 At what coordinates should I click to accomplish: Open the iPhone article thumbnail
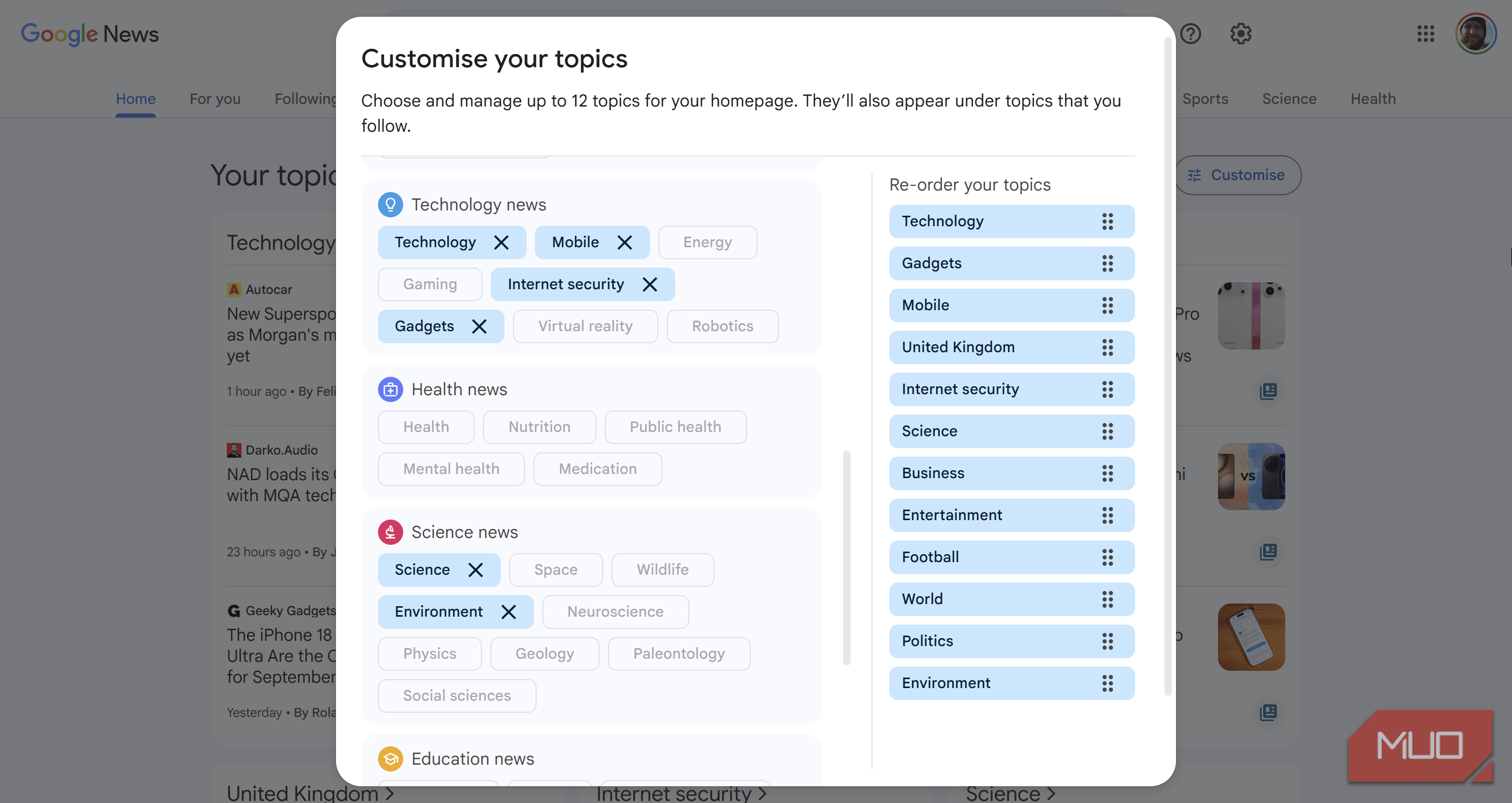(1251, 638)
